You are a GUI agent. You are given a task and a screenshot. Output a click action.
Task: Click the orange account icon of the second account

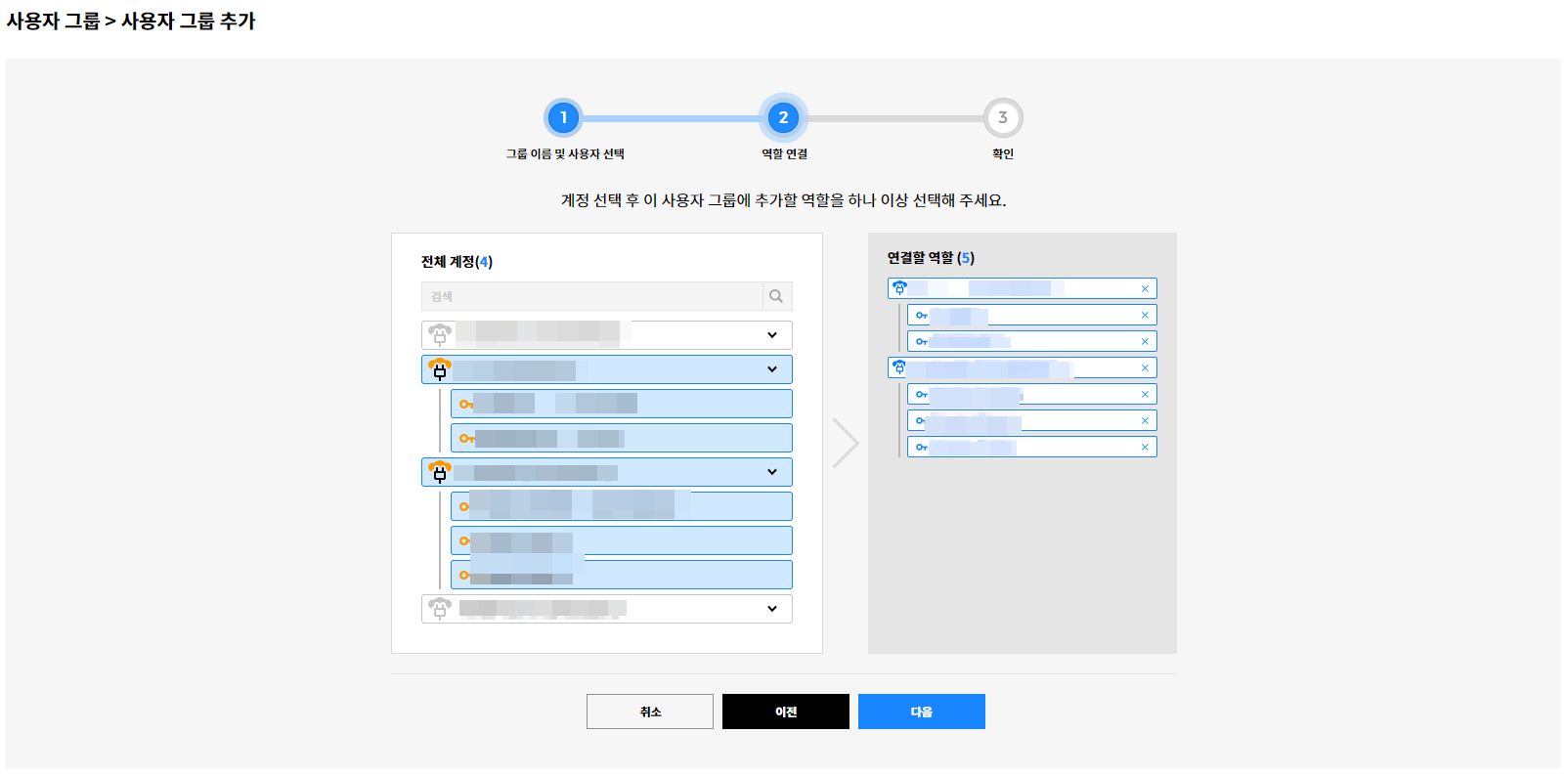(440, 369)
